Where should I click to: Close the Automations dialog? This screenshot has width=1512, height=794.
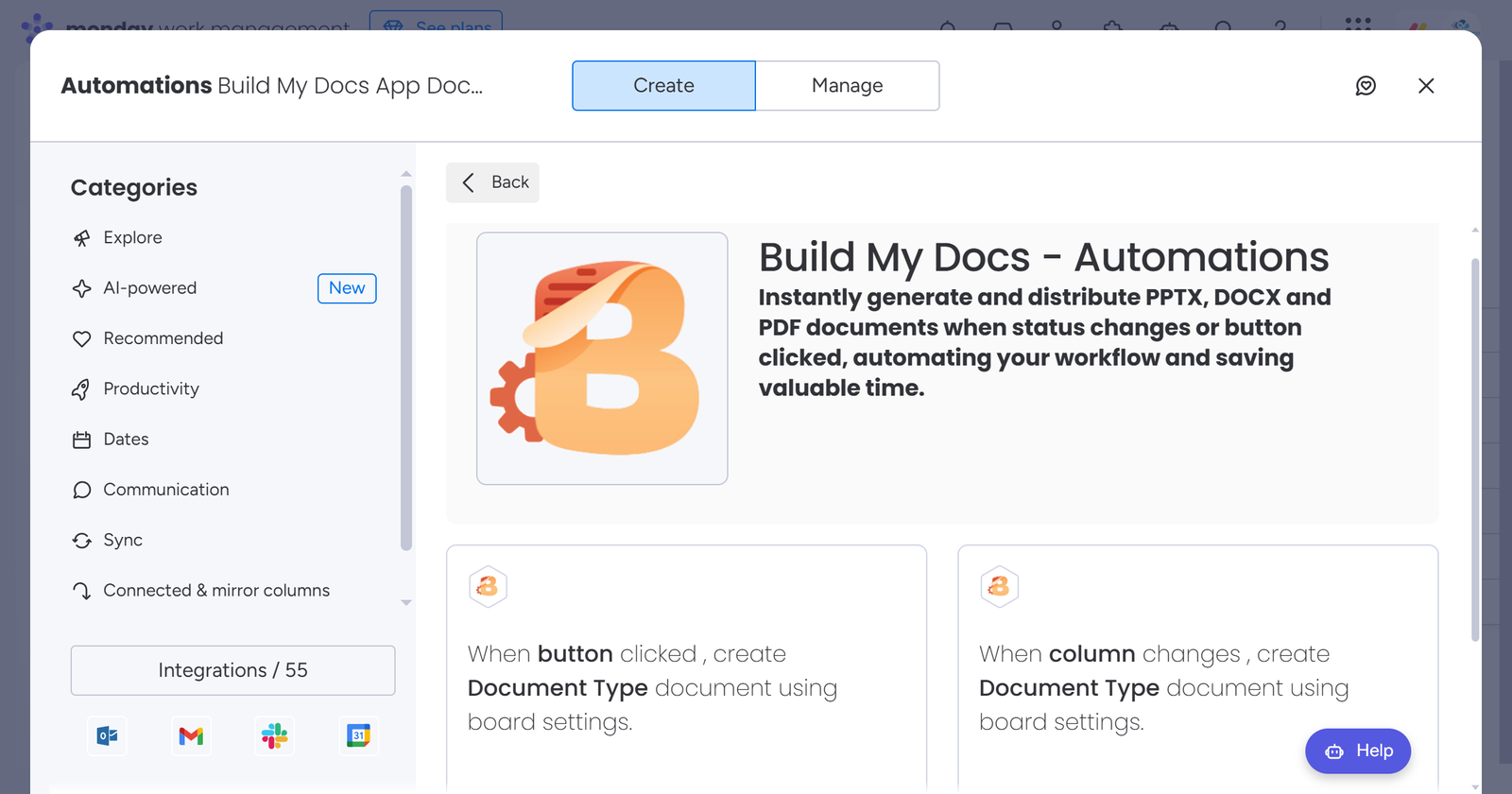coord(1426,86)
